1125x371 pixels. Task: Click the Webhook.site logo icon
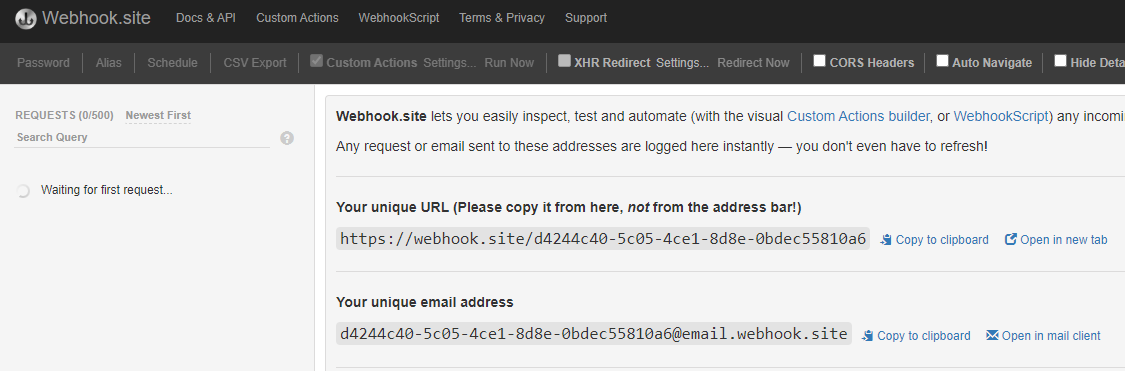tap(26, 18)
